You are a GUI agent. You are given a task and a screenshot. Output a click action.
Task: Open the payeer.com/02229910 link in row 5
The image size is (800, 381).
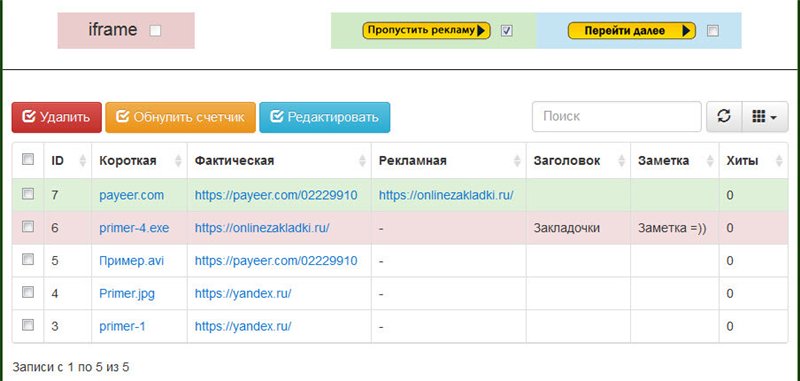276,261
